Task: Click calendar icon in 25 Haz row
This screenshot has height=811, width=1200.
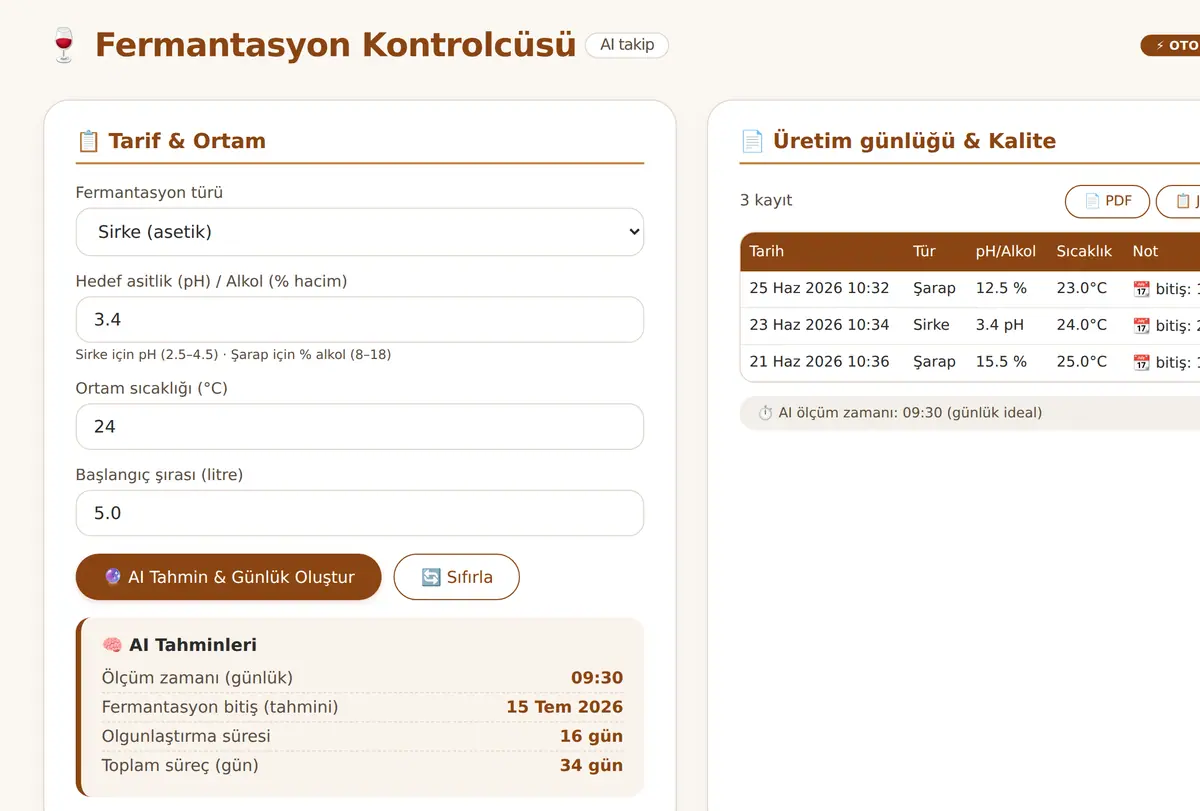Action: click(1142, 289)
